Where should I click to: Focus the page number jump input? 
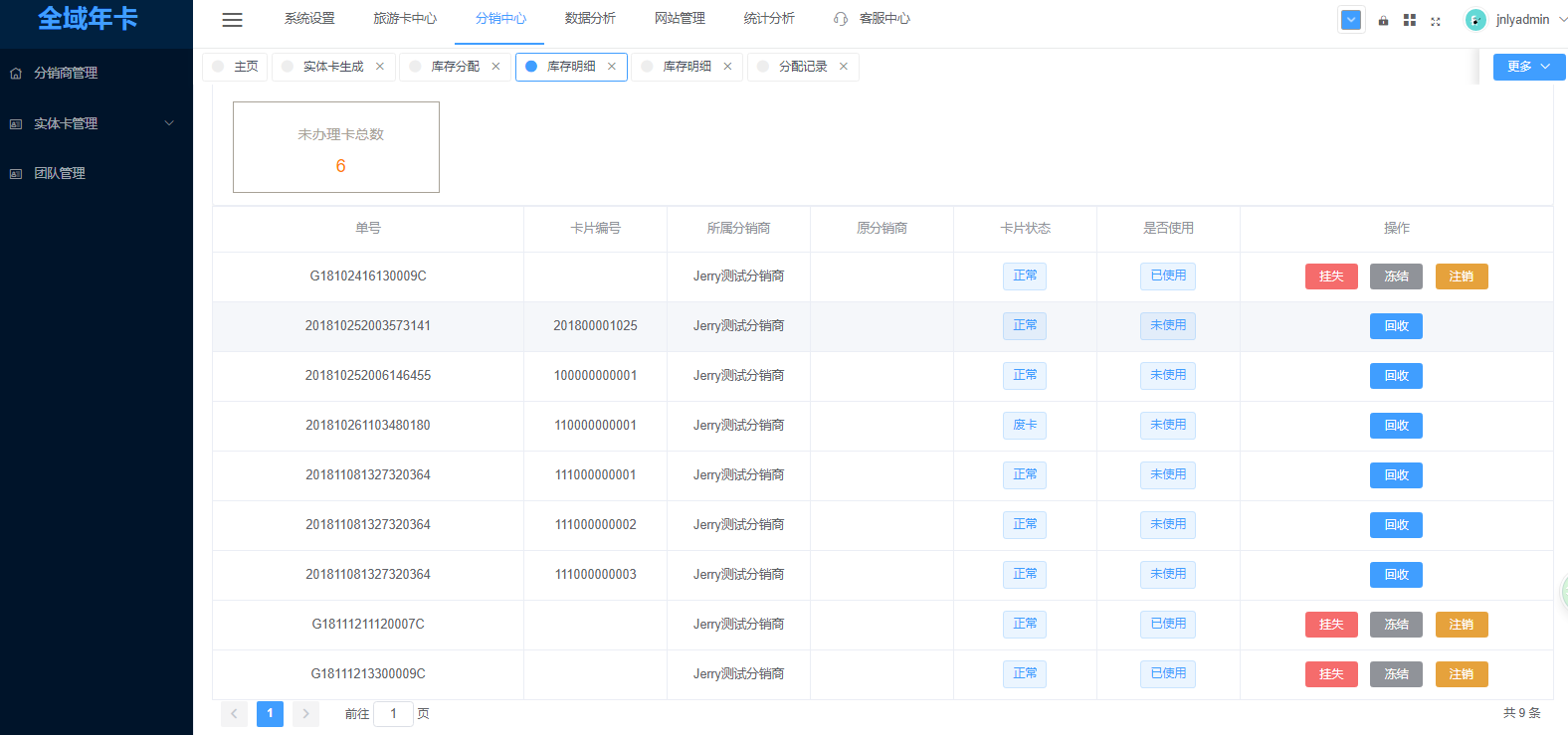(x=393, y=714)
